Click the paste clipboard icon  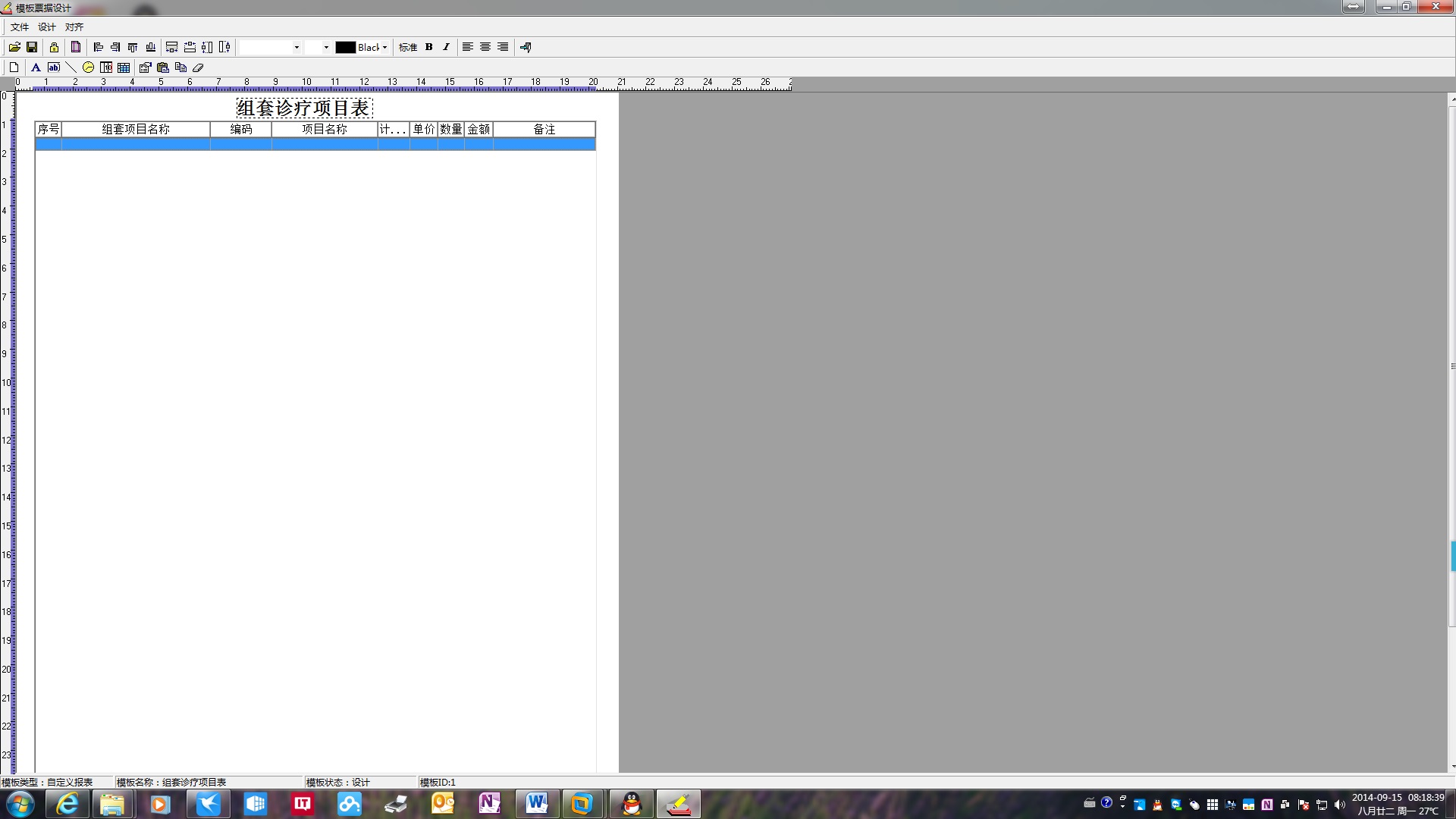click(x=162, y=67)
